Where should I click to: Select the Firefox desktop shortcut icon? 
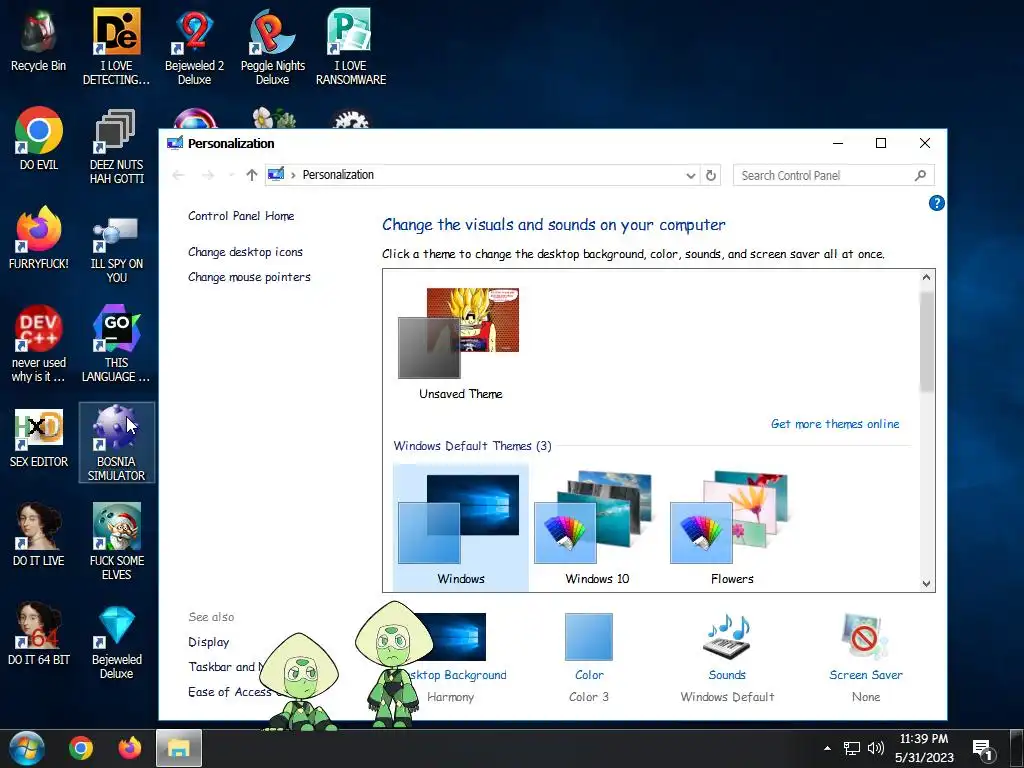pyautogui.click(x=39, y=237)
